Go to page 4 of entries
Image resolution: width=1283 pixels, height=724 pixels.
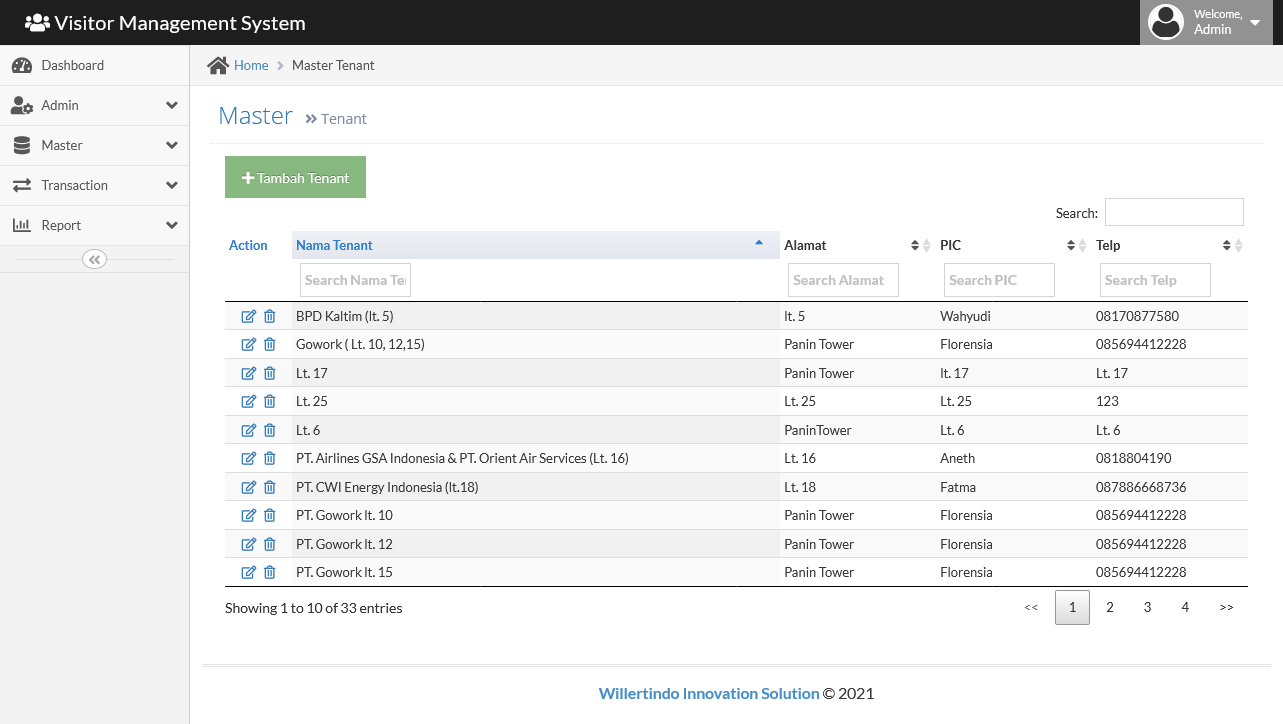coord(1185,607)
